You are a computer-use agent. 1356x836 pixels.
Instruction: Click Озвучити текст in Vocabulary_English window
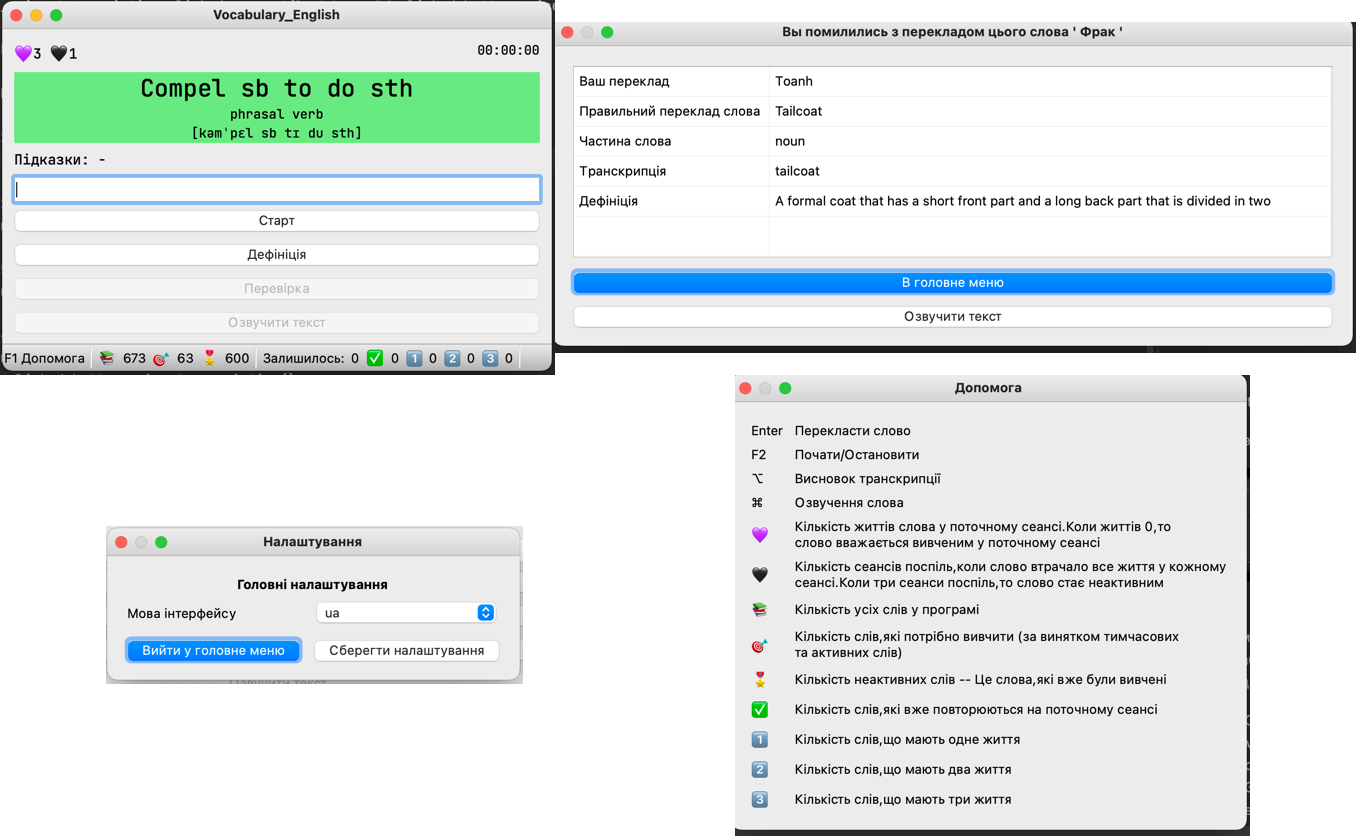[277, 323]
